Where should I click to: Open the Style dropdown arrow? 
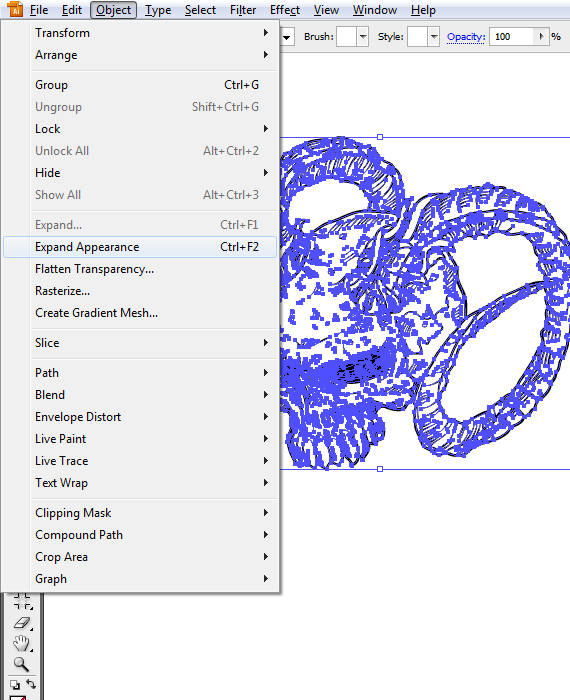(x=434, y=37)
